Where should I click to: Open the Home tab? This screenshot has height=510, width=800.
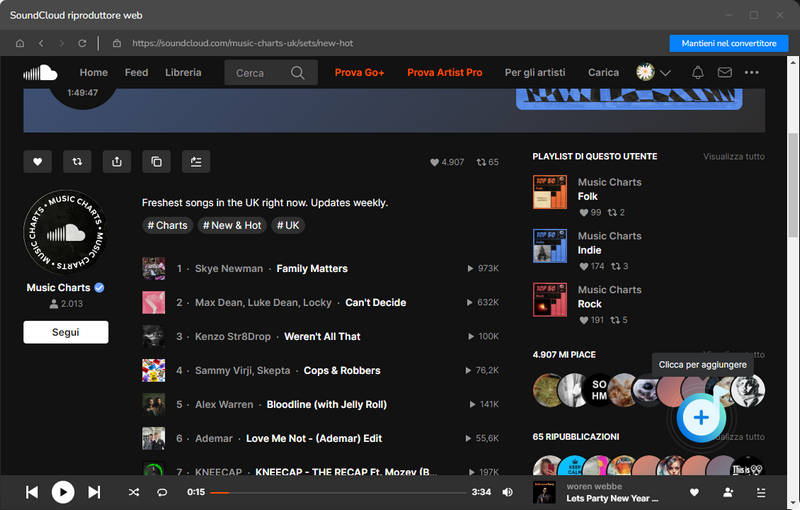pyautogui.click(x=93, y=72)
